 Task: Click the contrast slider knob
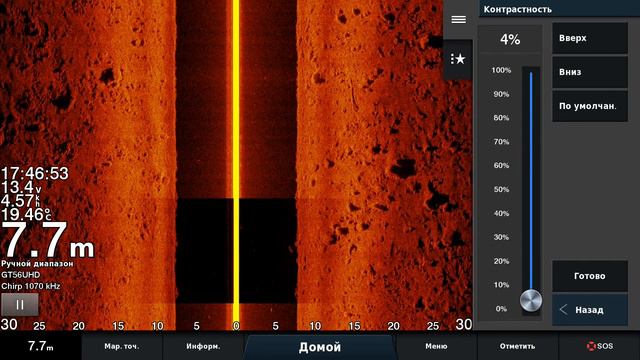[531, 300]
